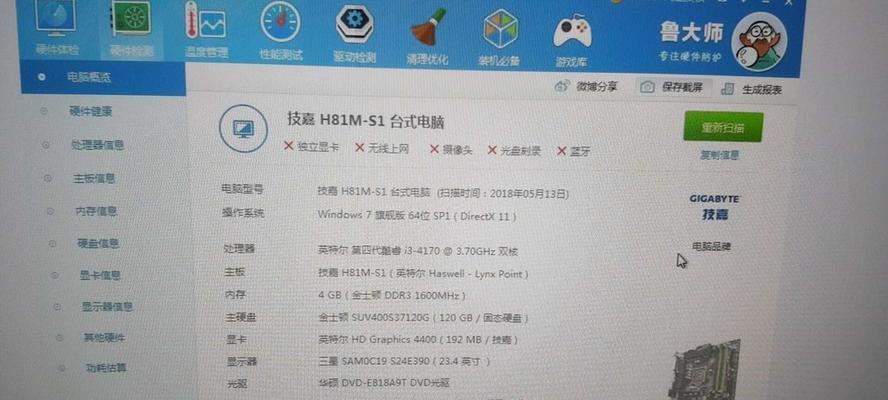The image size is (888, 400).
Task: Click the i3-4170 @ 3.70GHz processor value
Action: coord(418,250)
